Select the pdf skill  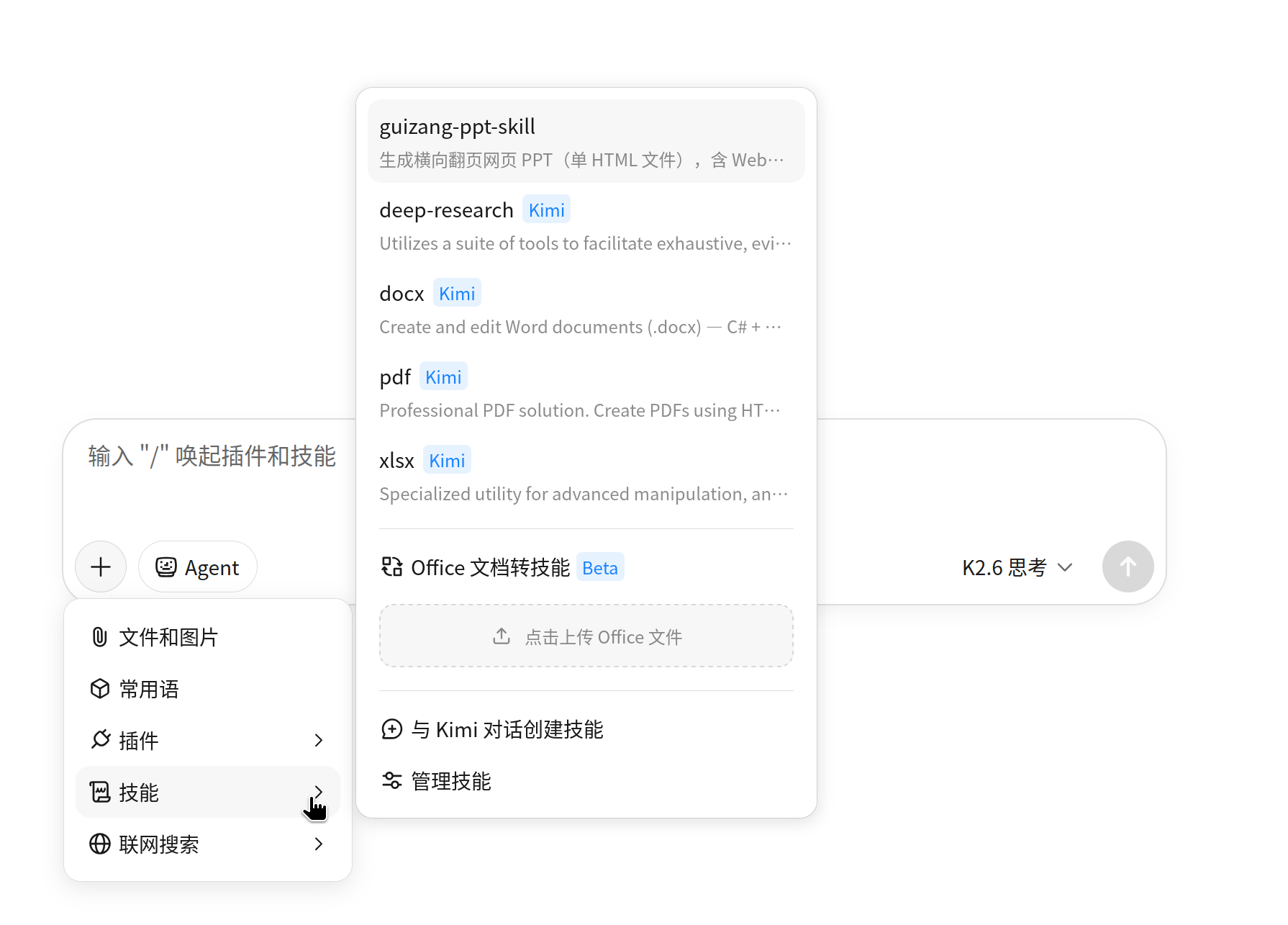[586, 392]
